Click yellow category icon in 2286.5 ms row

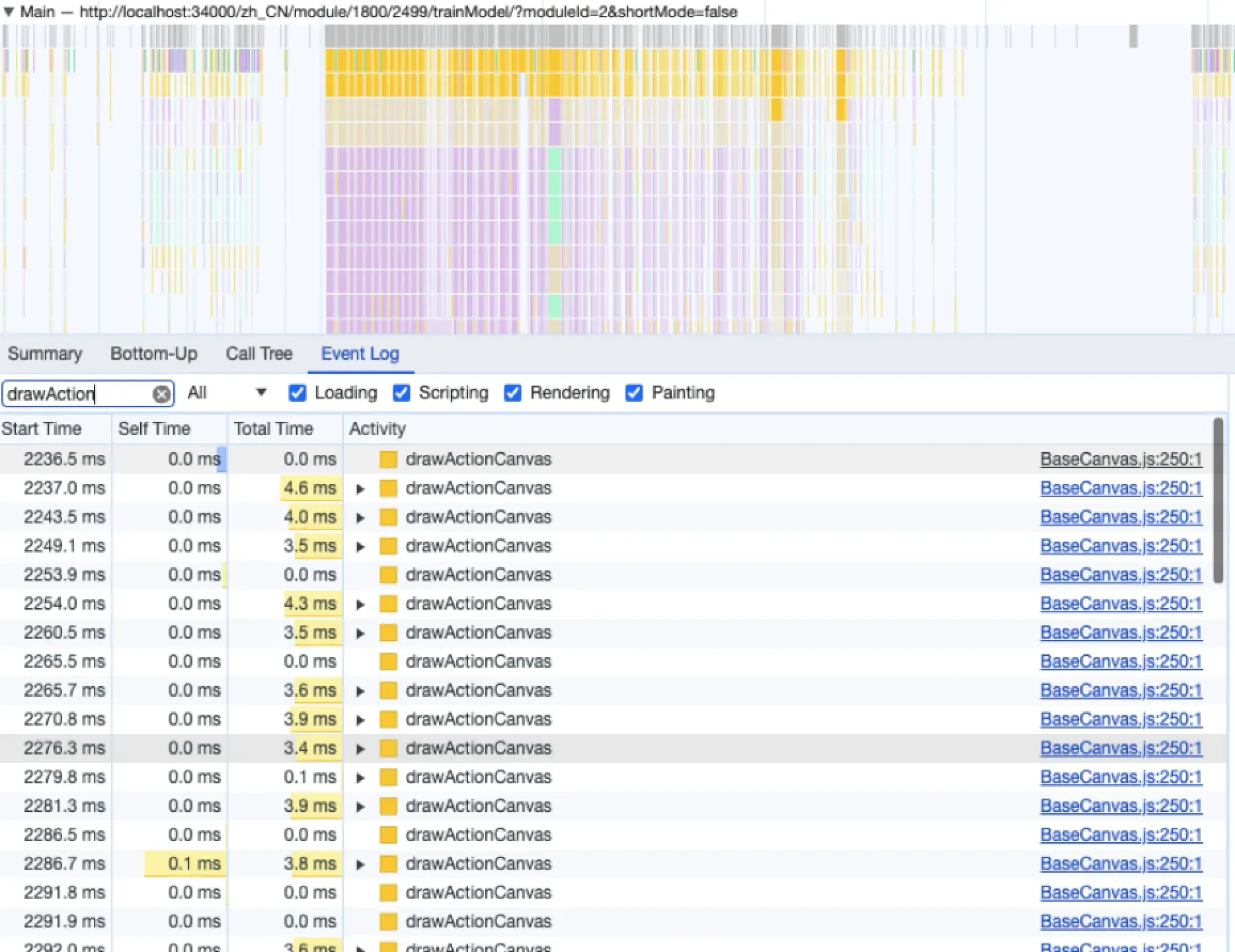point(388,835)
